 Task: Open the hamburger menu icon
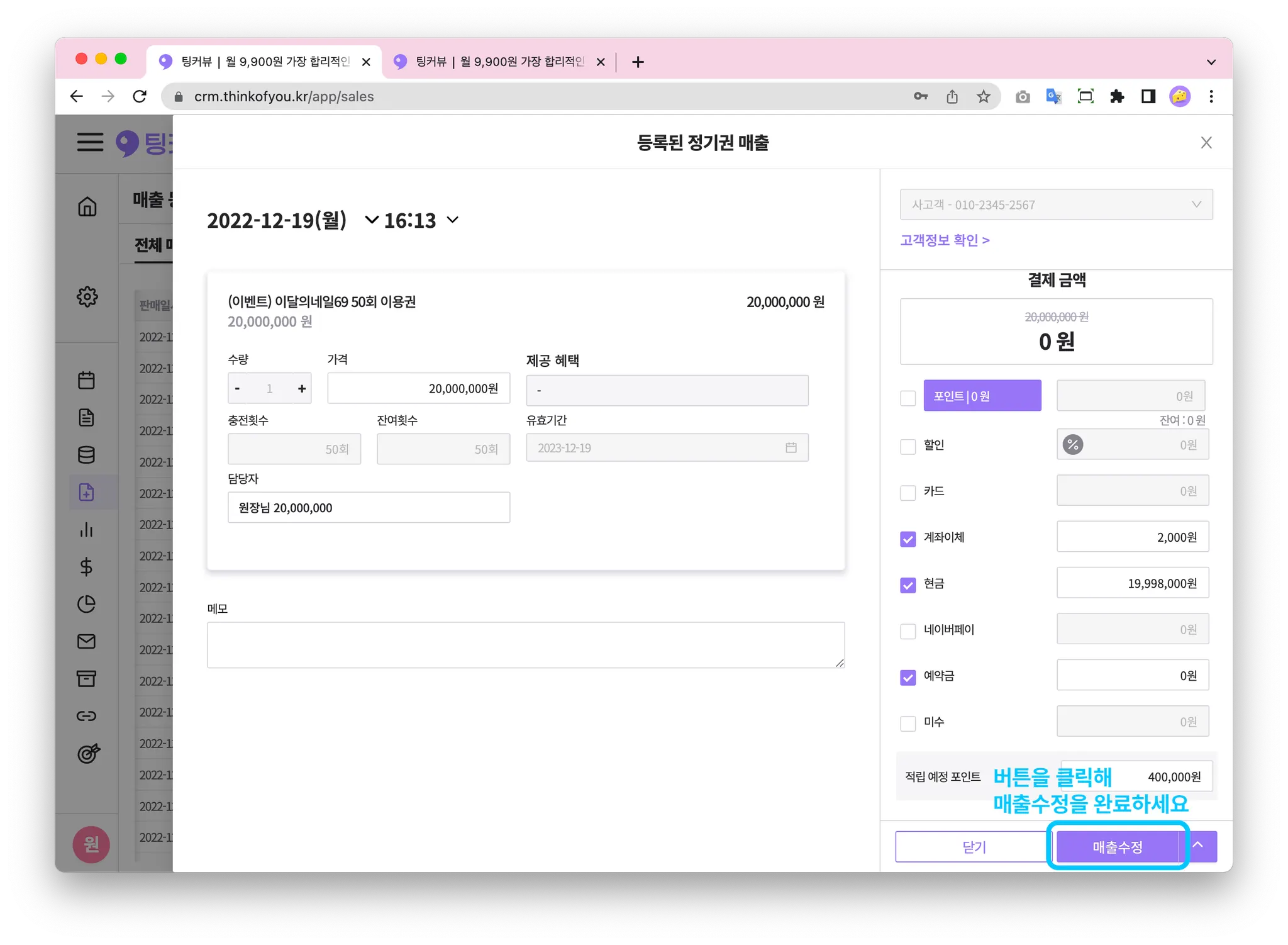pos(90,142)
